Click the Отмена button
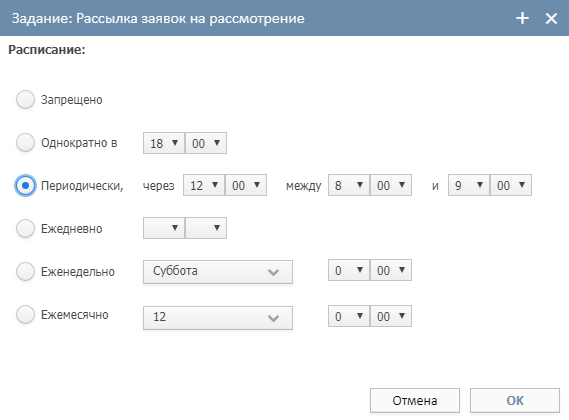Screen dimensions: 569x420 [415, 400]
